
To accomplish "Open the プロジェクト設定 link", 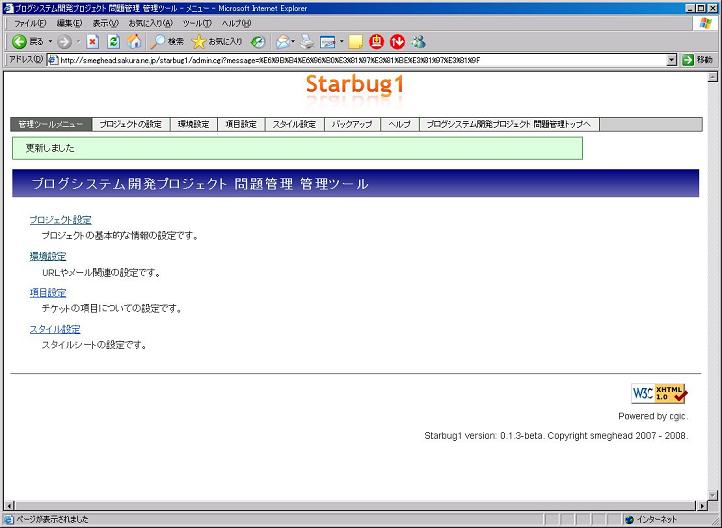I will click(60, 219).
